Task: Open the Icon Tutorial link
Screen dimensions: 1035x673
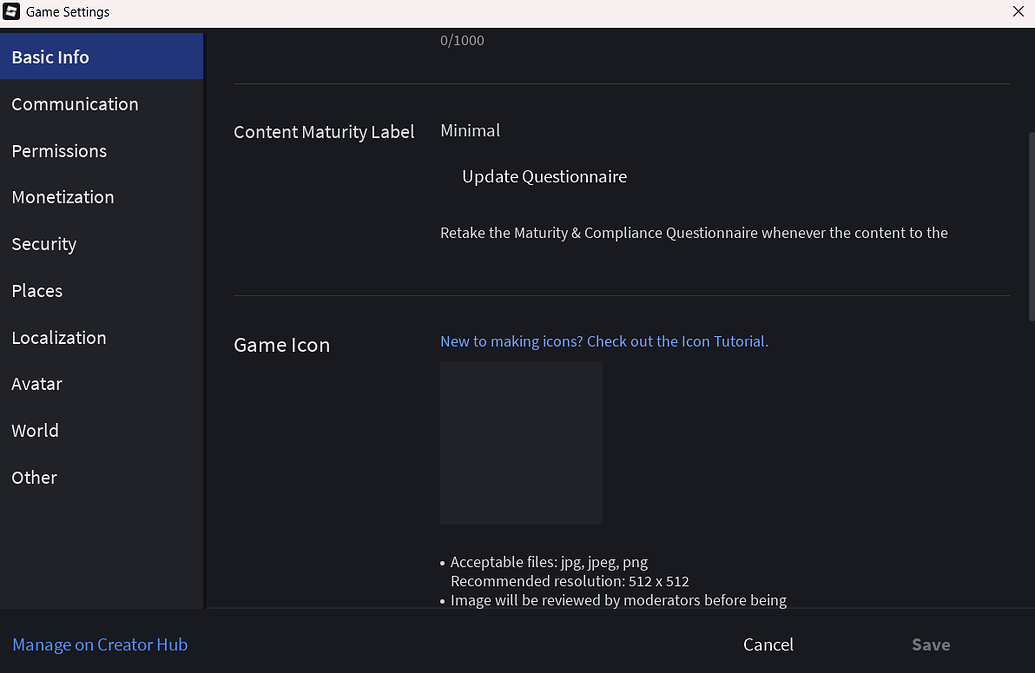Action: [x=604, y=341]
